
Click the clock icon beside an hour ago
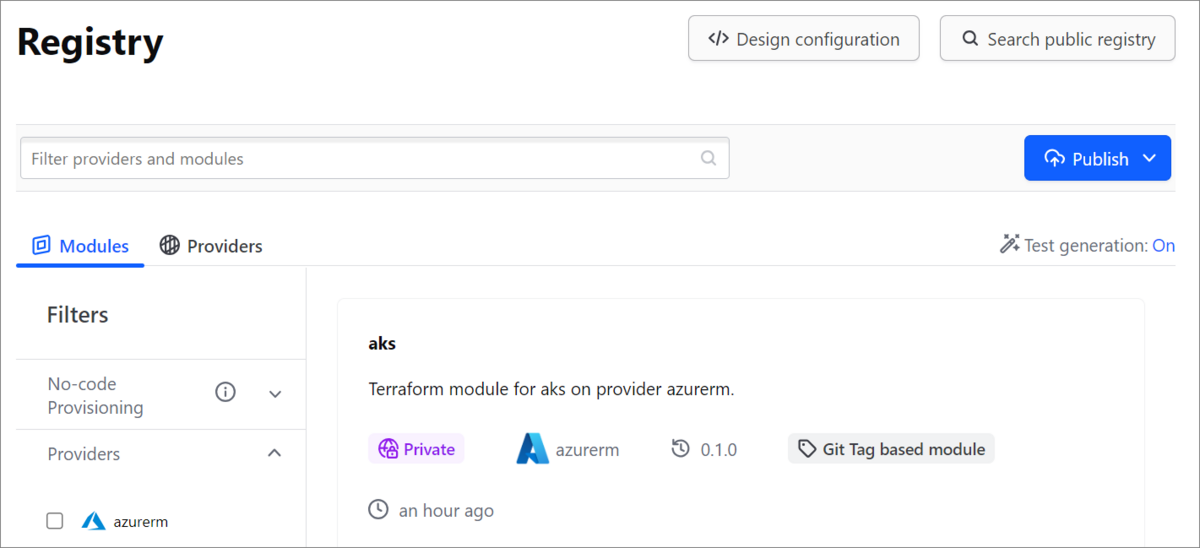tap(379, 510)
